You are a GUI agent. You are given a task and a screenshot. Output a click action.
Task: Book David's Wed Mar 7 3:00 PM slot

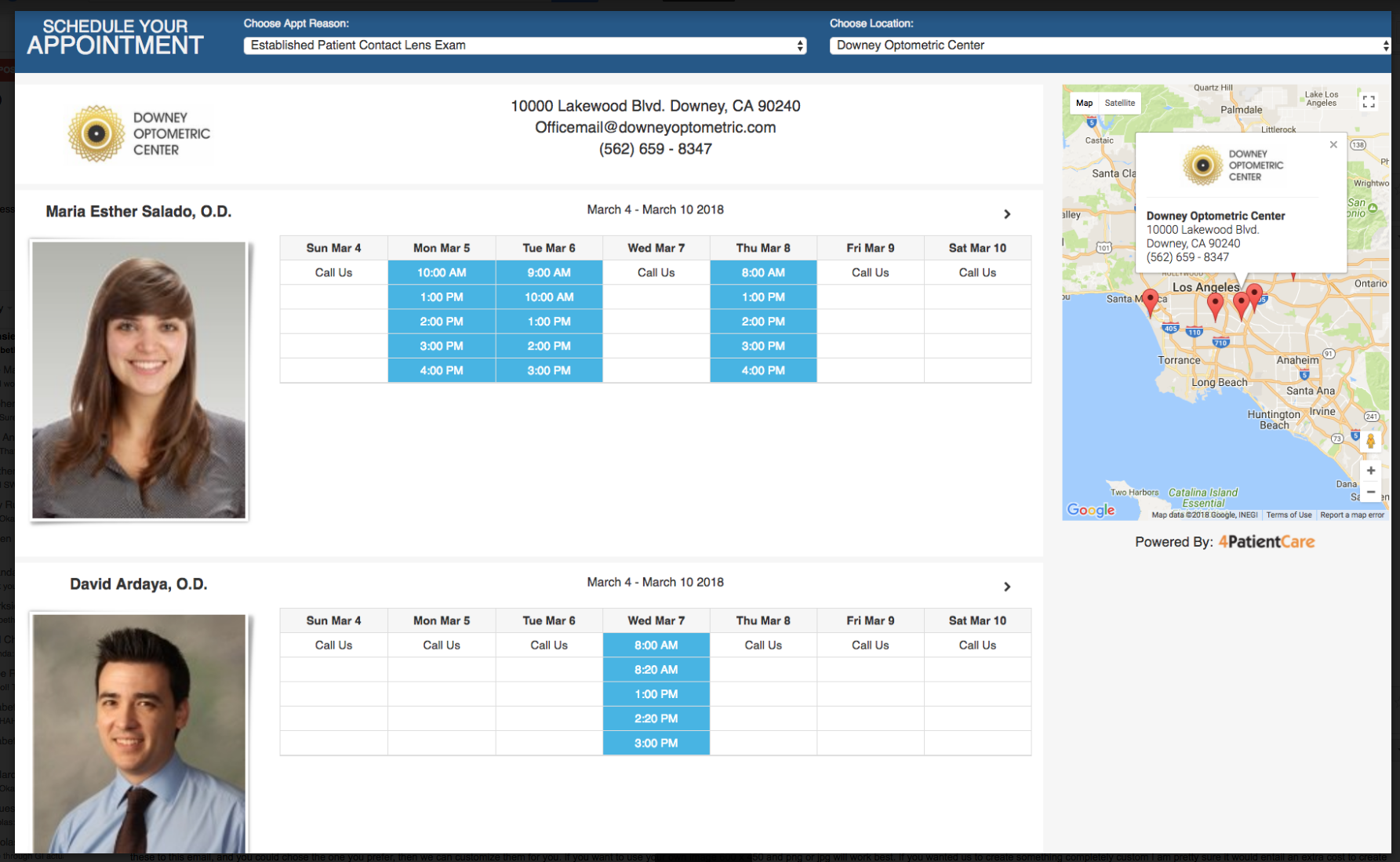coord(656,743)
